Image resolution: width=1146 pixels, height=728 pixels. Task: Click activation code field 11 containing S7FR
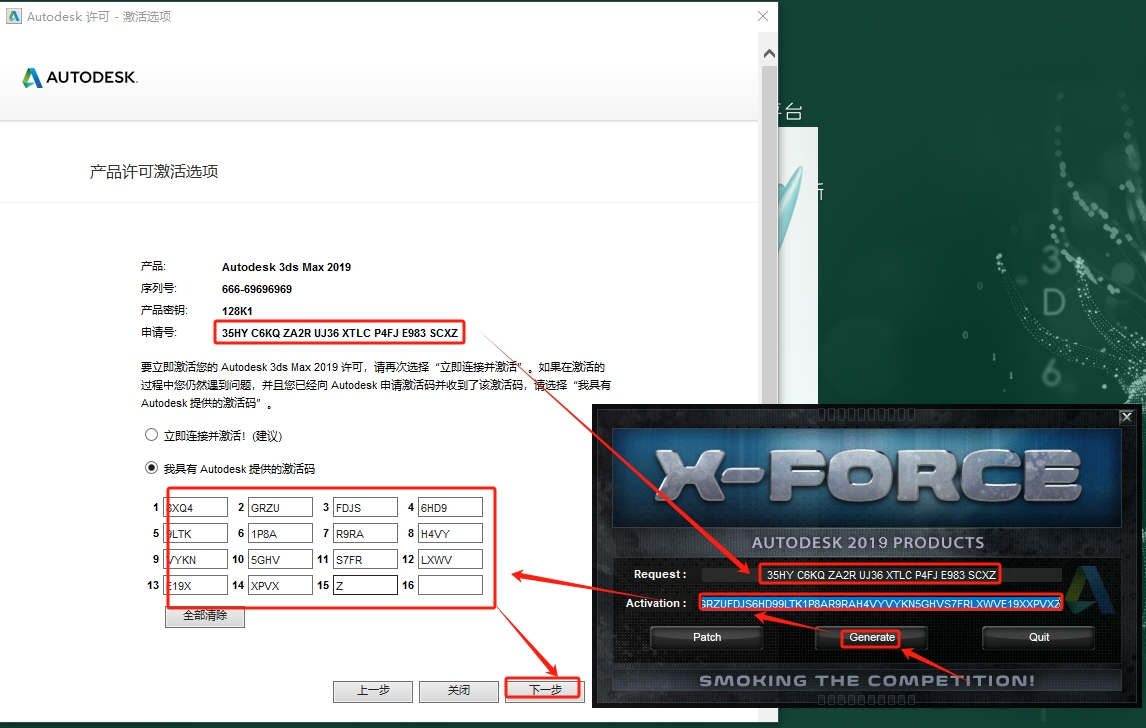point(365,559)
